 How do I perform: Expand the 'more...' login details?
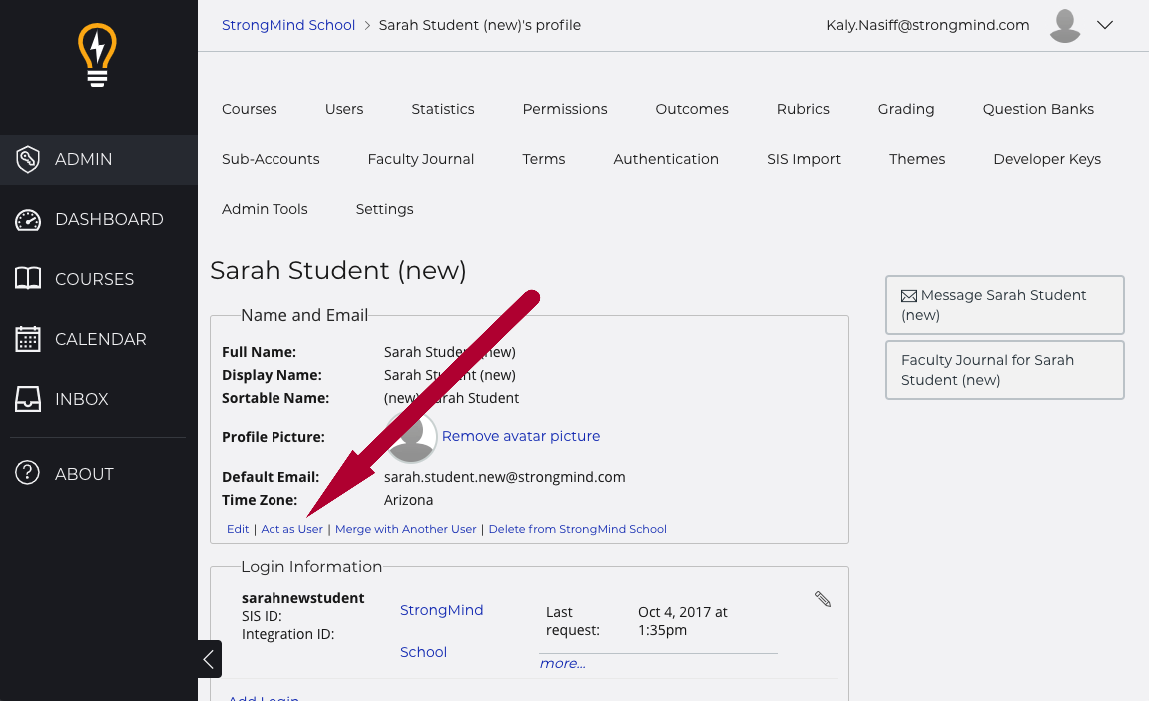point(563,664)
